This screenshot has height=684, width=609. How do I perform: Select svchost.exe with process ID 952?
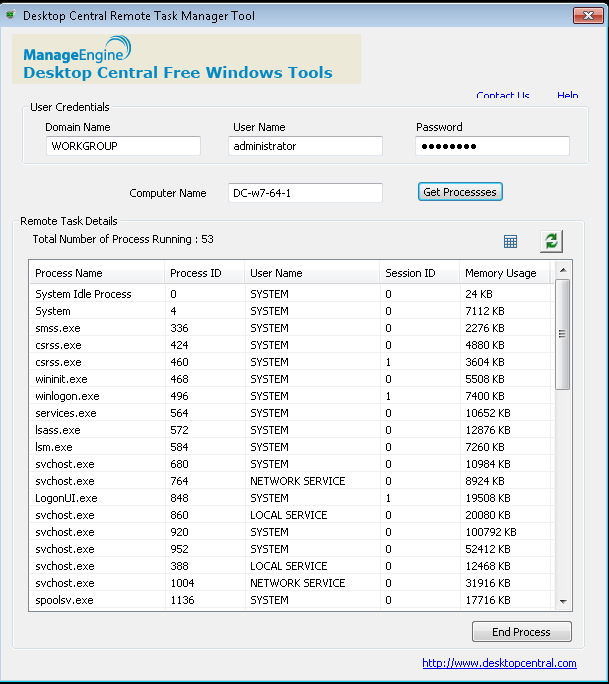click(291, 549)
